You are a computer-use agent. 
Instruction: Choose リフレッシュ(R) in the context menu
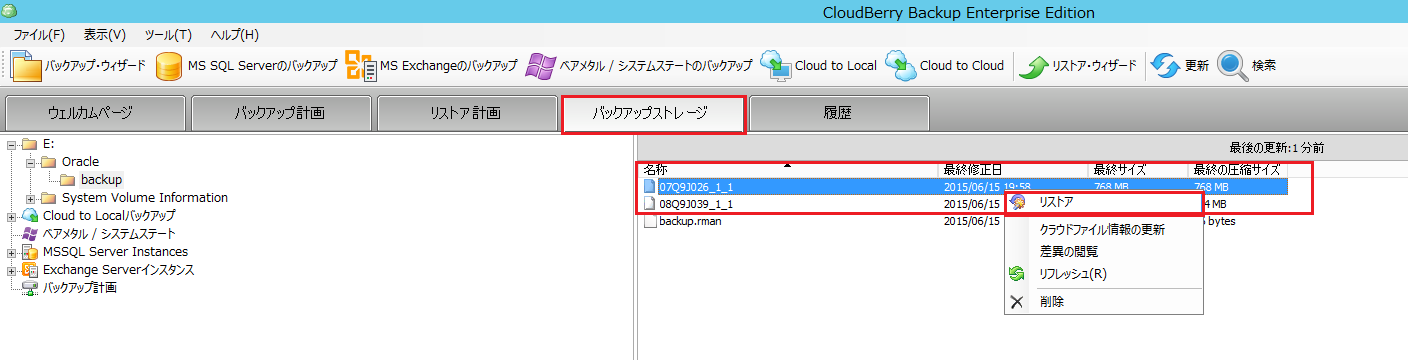[1103, 274]
